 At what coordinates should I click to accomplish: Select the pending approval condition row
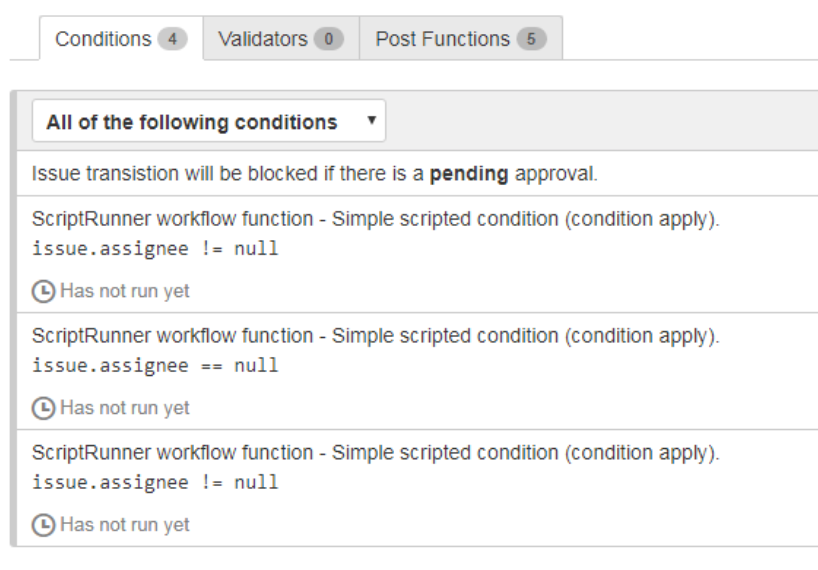[x=417, y=173]
